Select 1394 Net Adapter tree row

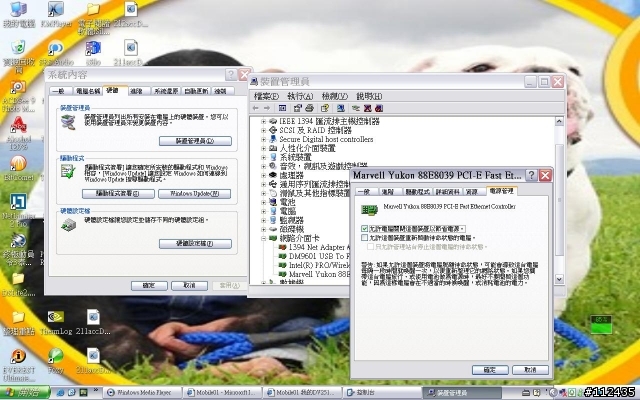pos(314,247)
